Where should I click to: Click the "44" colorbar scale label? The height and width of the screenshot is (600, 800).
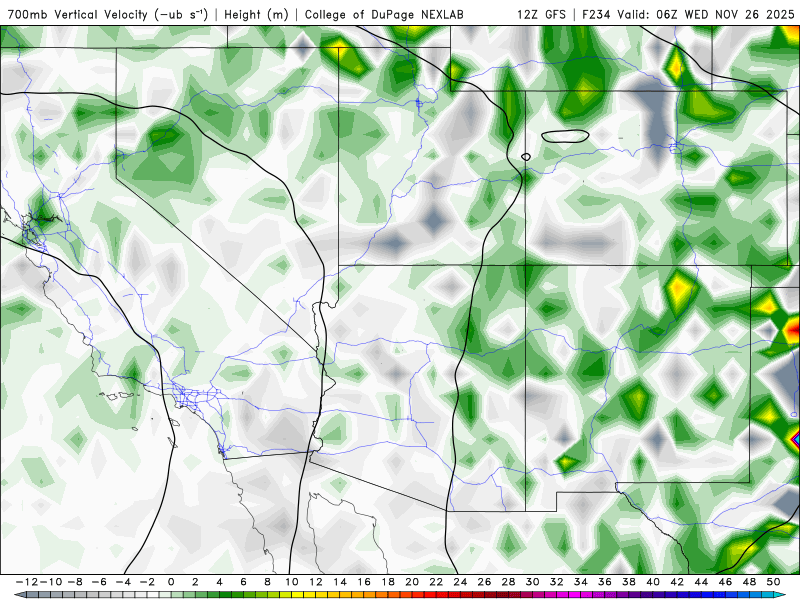pos(702,582)
